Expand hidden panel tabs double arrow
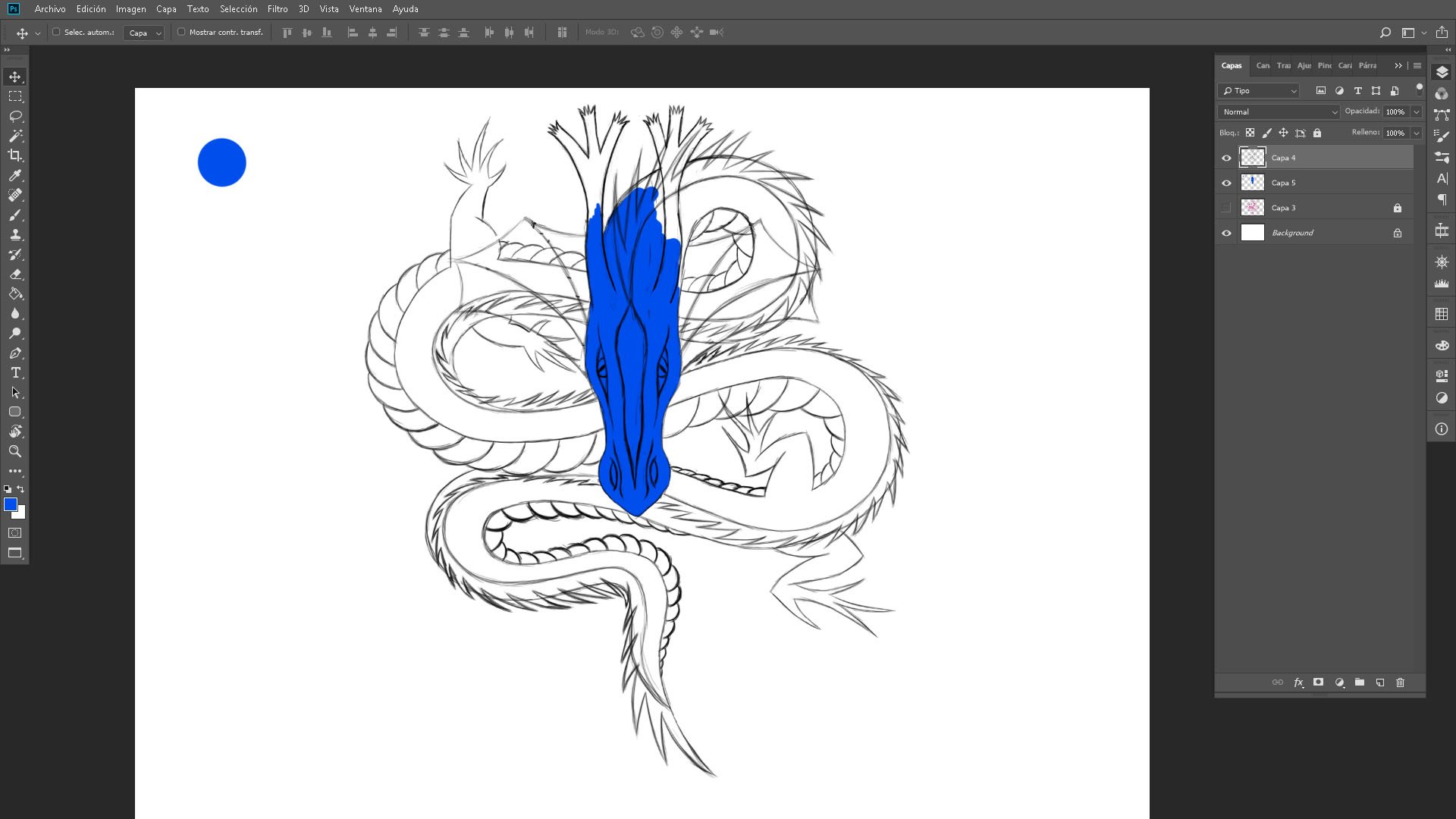The width and height of the screenshot is (1456, 819). (1398, 65)
